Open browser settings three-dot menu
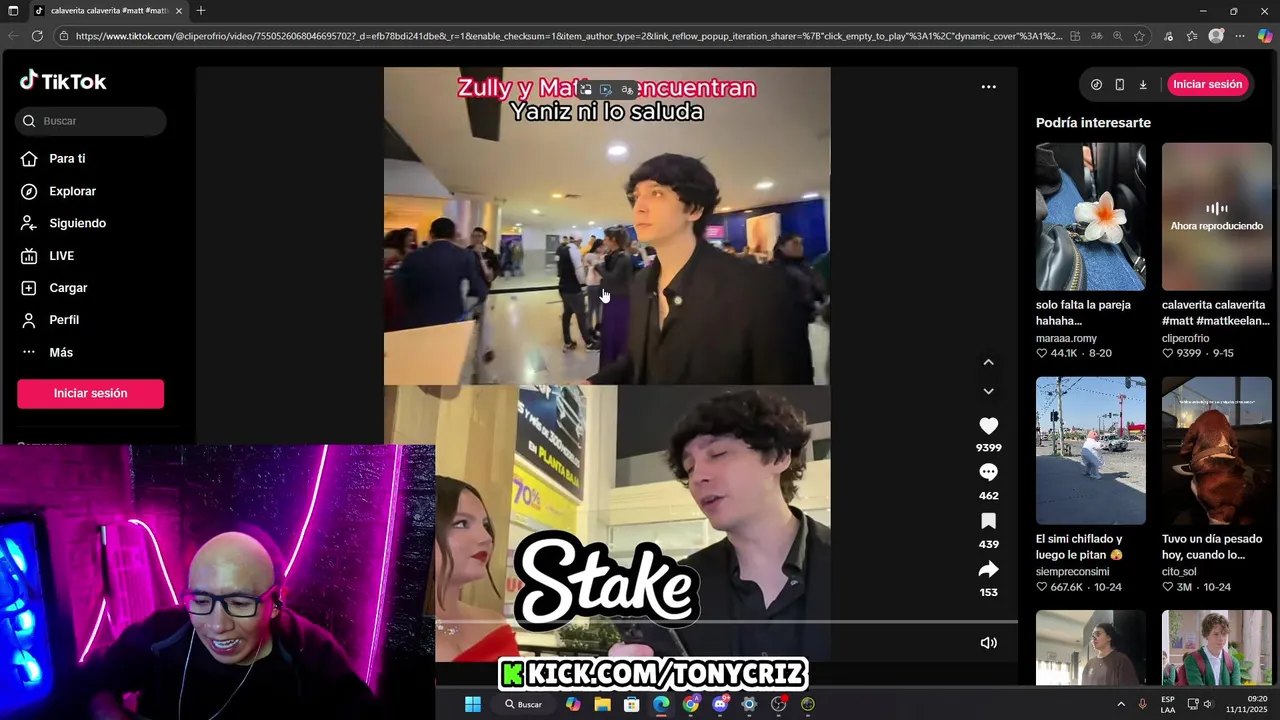The height and width of the screenshot is (720, 1280). point(1240,36)
